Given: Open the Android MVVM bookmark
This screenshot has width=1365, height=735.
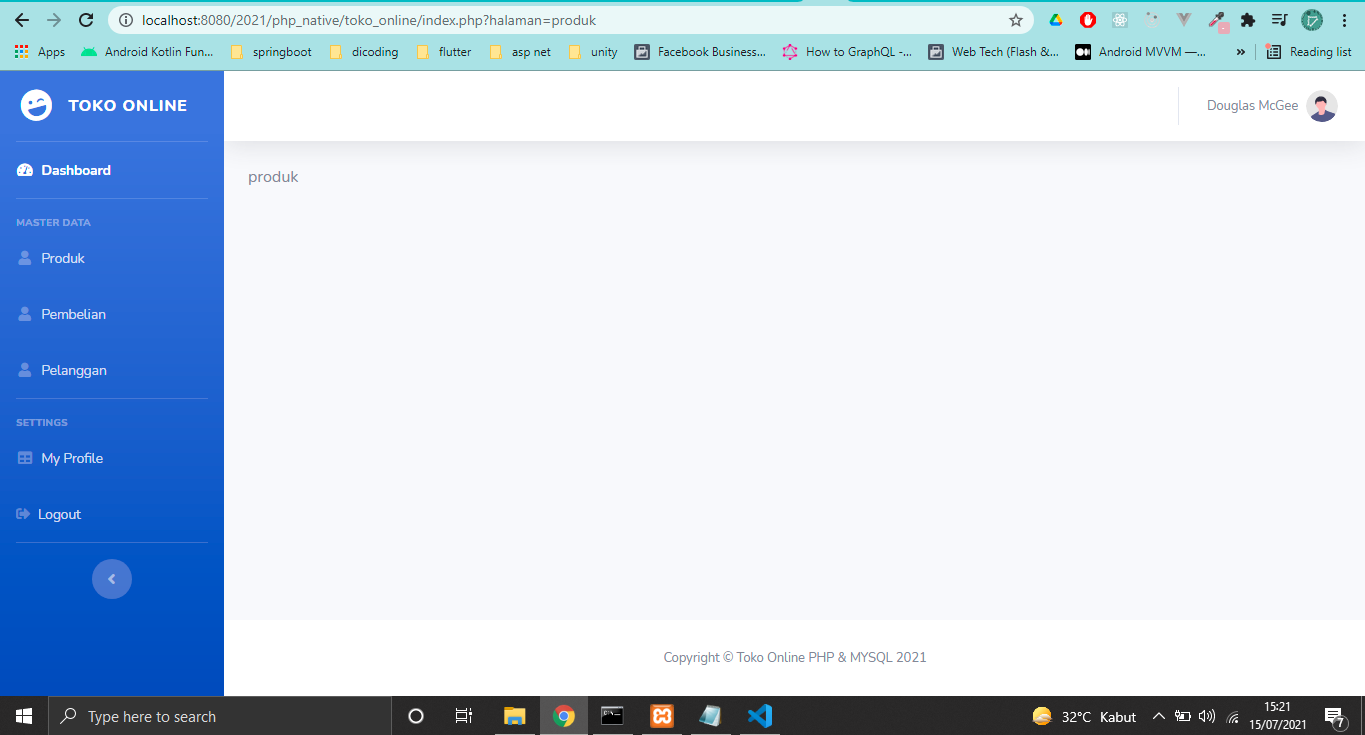Looking at the screenshot, I should pyautogui.click(x=1141, y=52).
